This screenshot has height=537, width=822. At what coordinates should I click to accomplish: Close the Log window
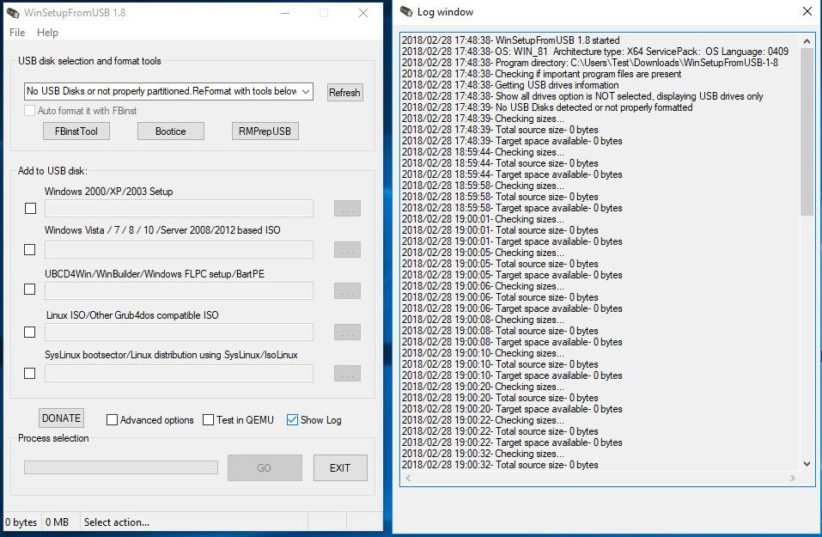pyautogui.click(x=807, y=12)
